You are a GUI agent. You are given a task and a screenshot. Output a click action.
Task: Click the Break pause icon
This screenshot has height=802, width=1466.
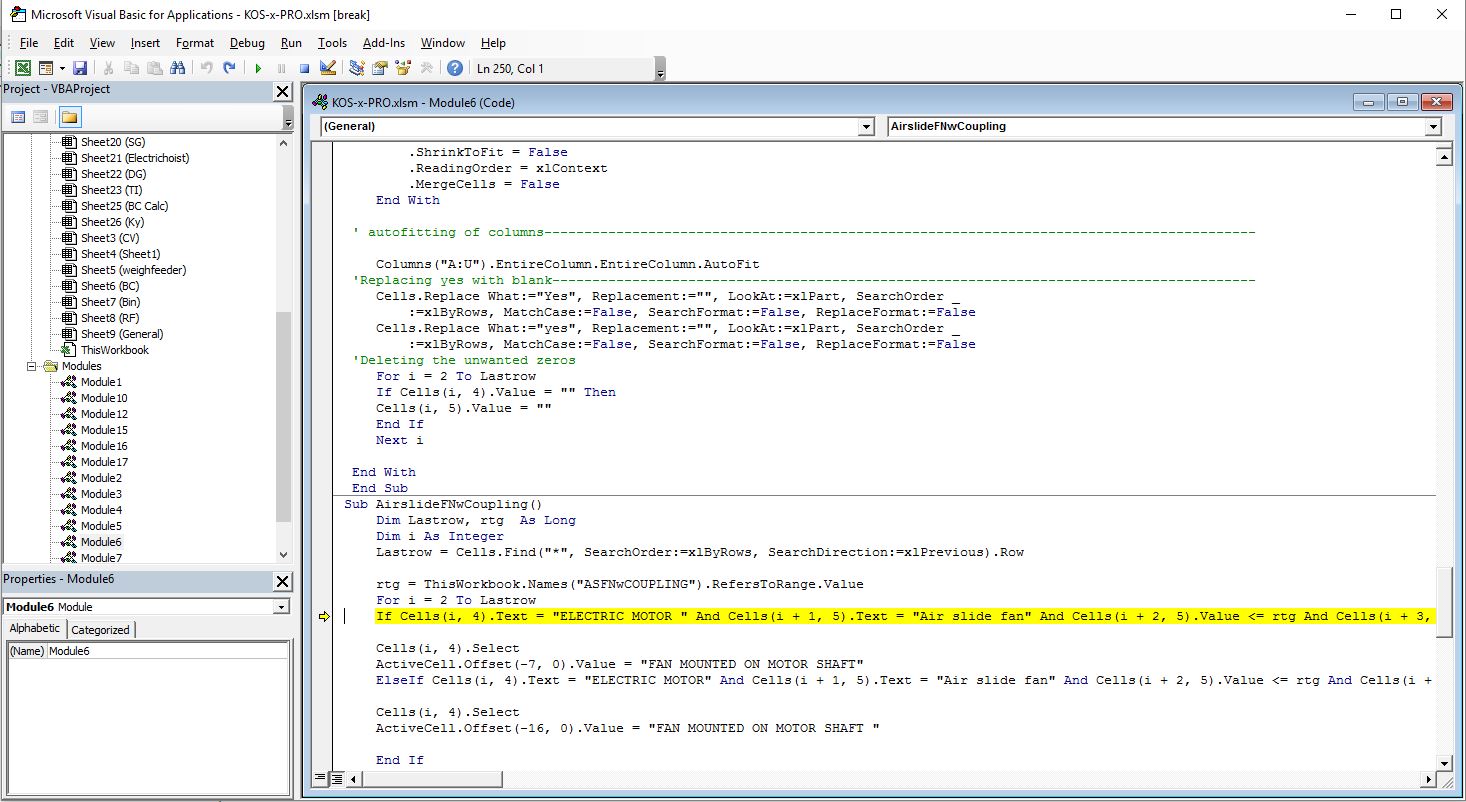pyautogui.click(x=281, y=68)
